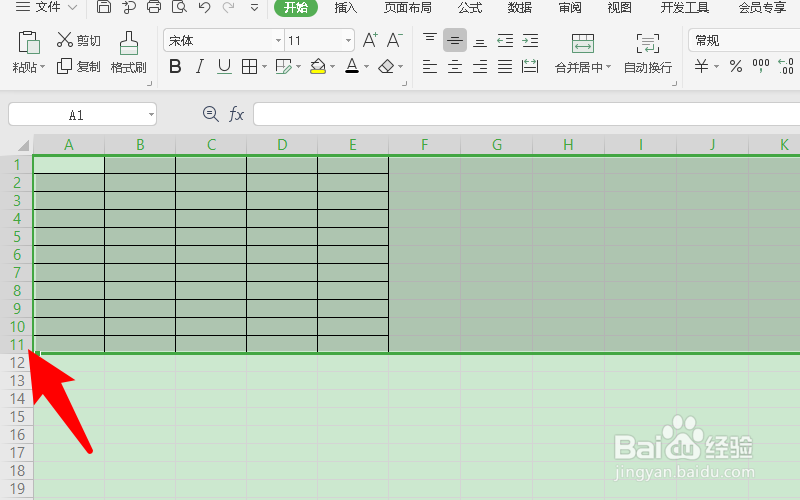Click the eraser clear format icon
Viewport: 800px width, 500px height.
click(386, 66)
